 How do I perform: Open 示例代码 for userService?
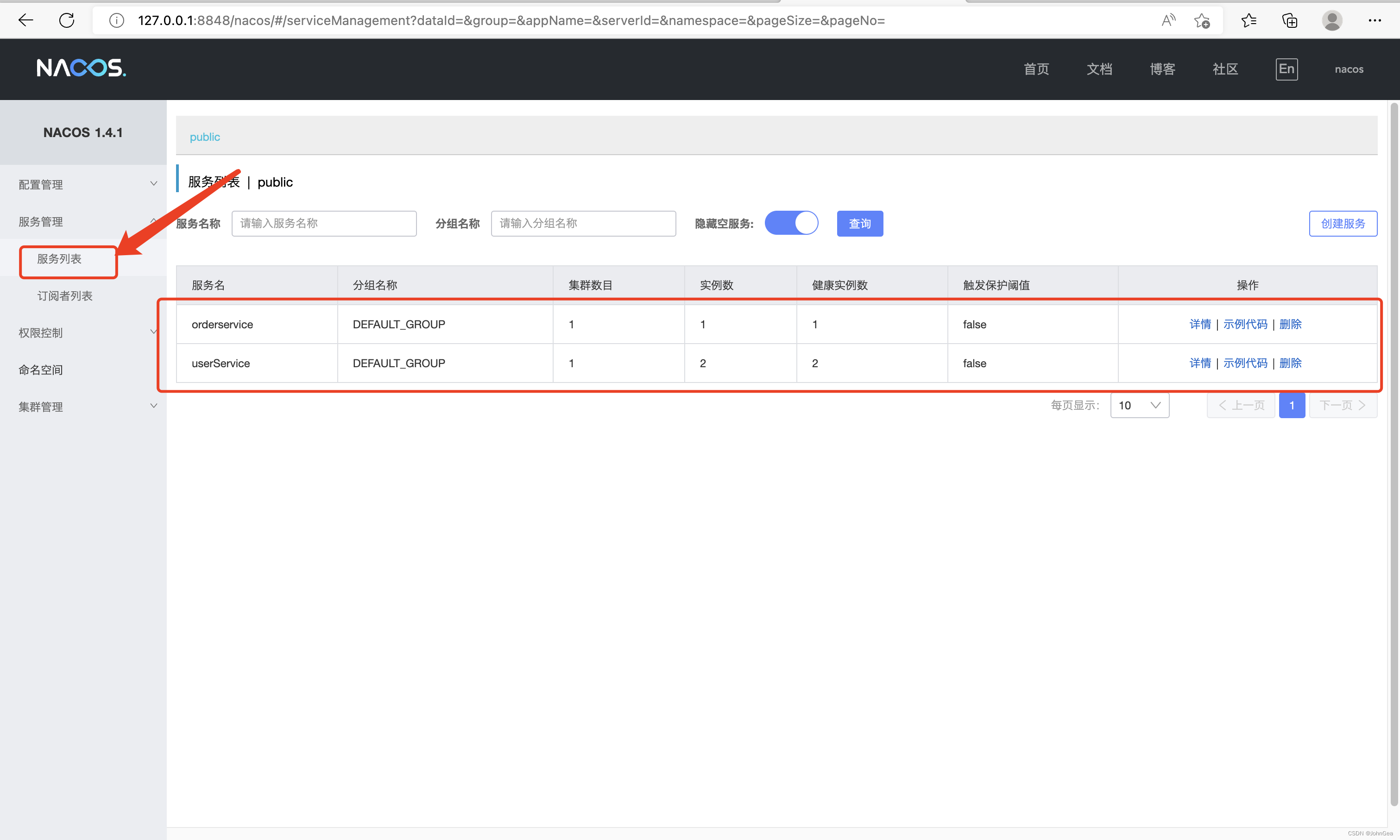(1245, 363)
